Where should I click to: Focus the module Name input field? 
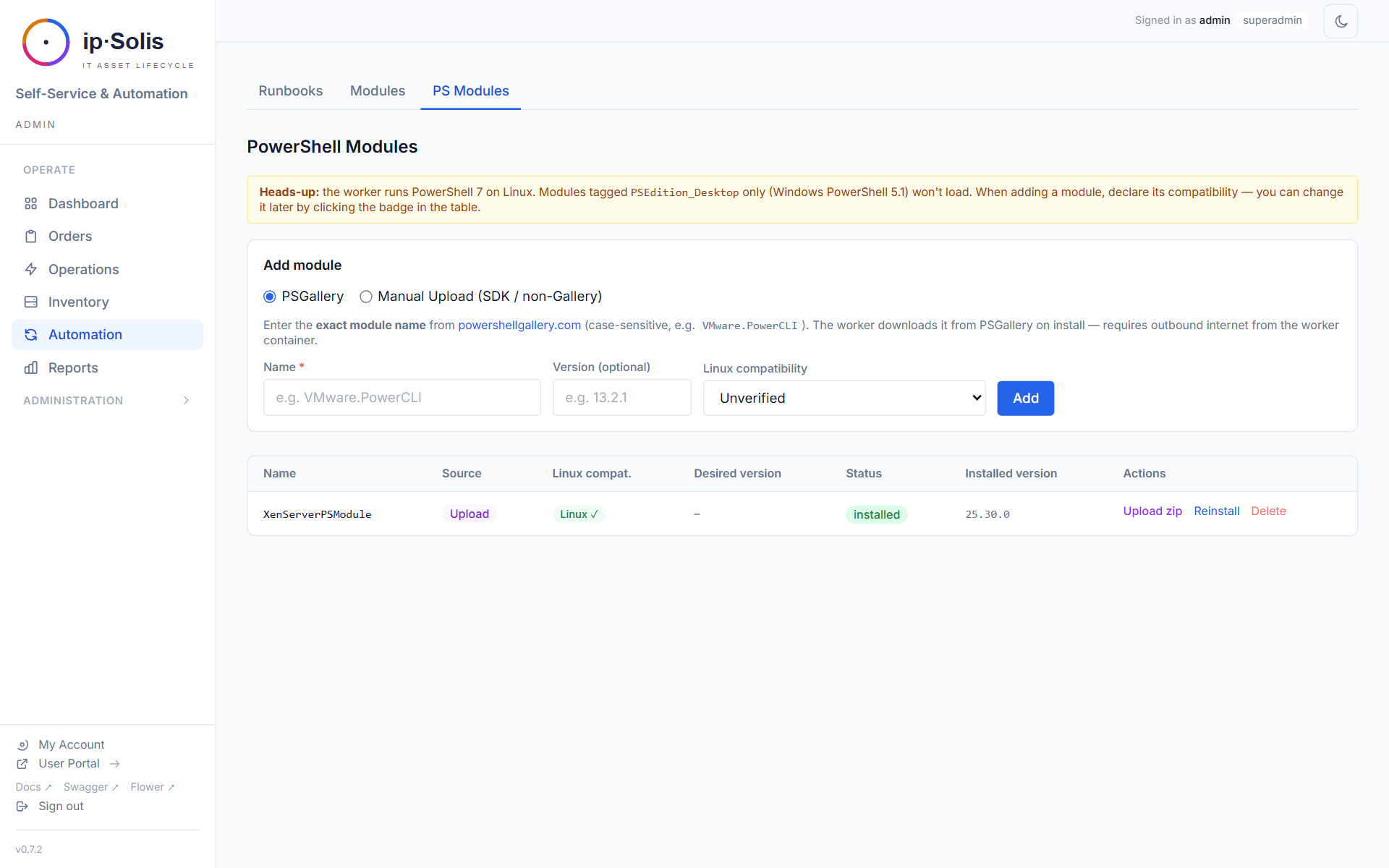click(402, 398)
